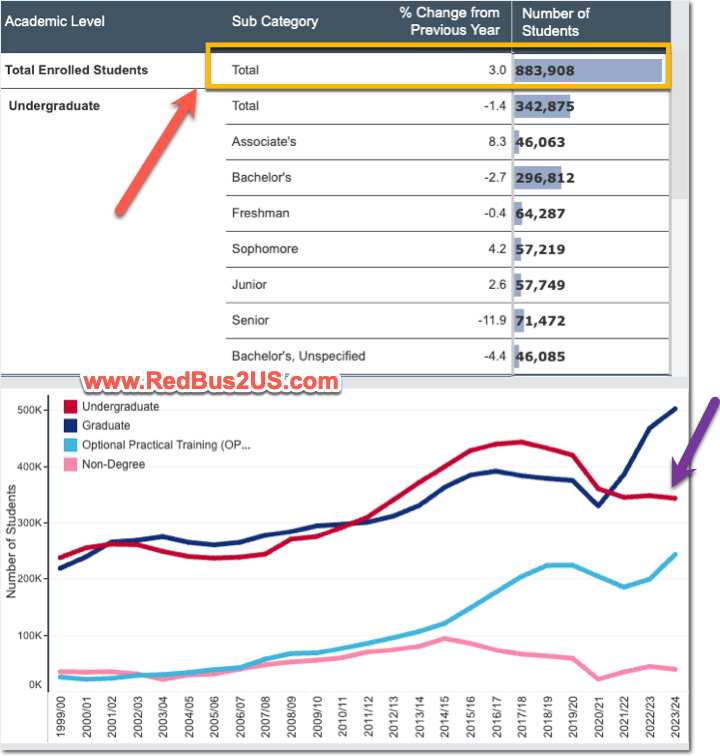This screenshot has width=720, height=756.
Task: Click the 883,908 total students bar
Action: (x=588, y=71)
